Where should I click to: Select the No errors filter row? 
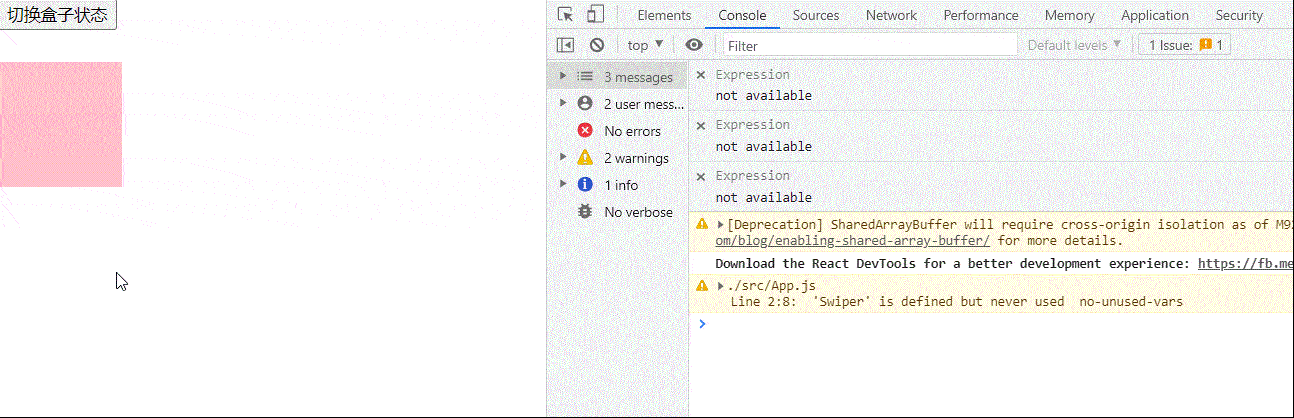tap(618, 131)
